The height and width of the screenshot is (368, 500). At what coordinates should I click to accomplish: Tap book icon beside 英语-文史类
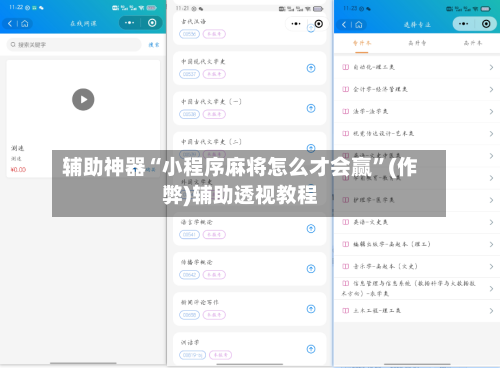tap(346, 222)
